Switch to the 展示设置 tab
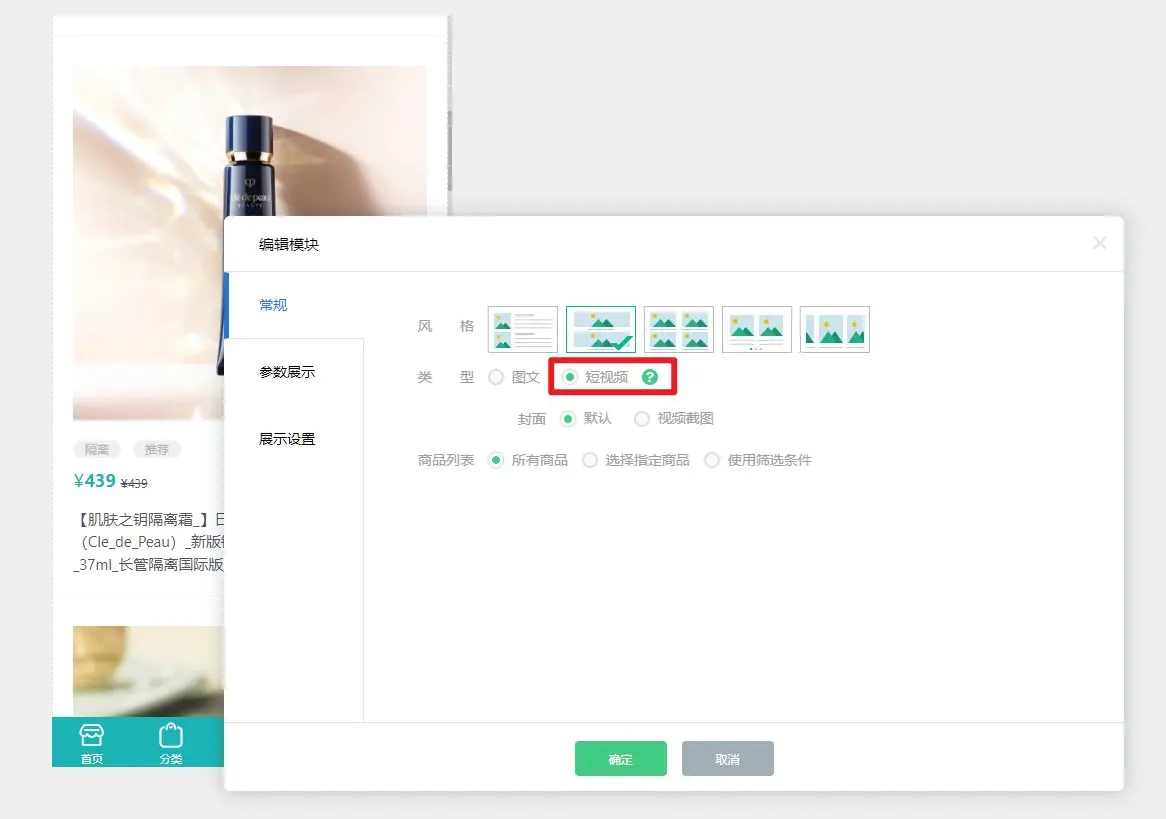 pos(287,439)
